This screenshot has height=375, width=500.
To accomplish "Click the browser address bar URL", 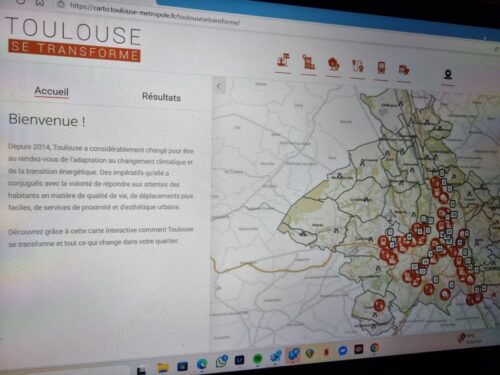I will point(155,13).
